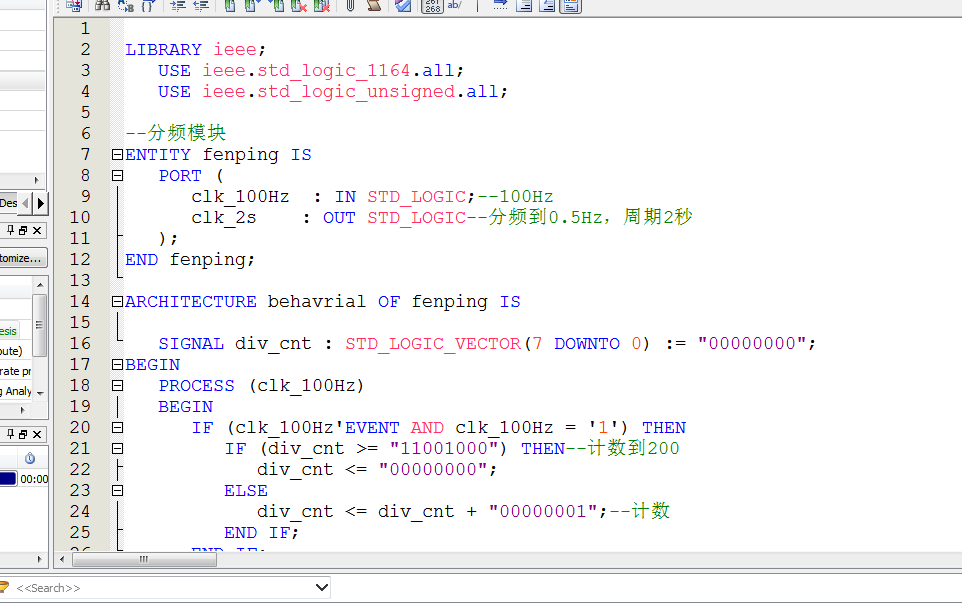This screenshot has width=962, height=609.
Task: Click the blue progress bar beside 00:00
Action: 8,479
